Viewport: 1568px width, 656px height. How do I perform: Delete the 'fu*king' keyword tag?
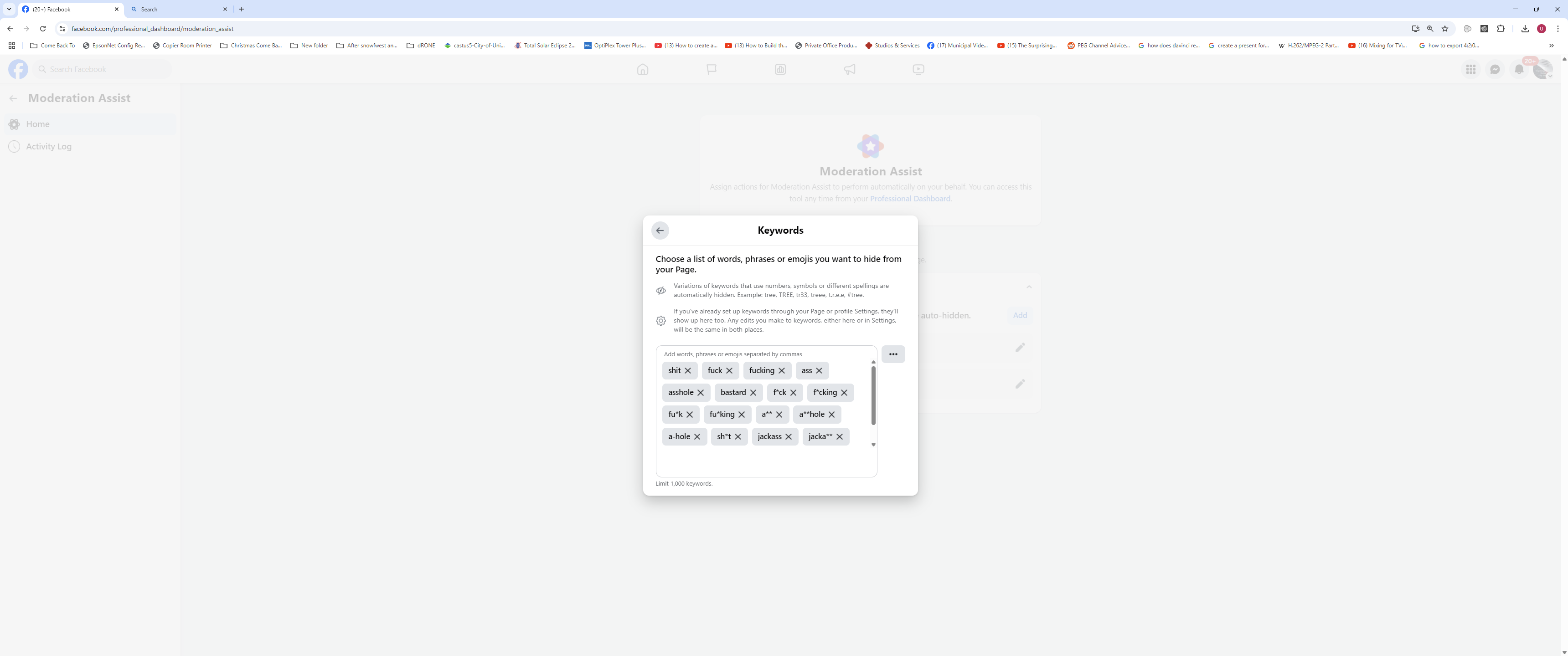[x=742, y=415]
